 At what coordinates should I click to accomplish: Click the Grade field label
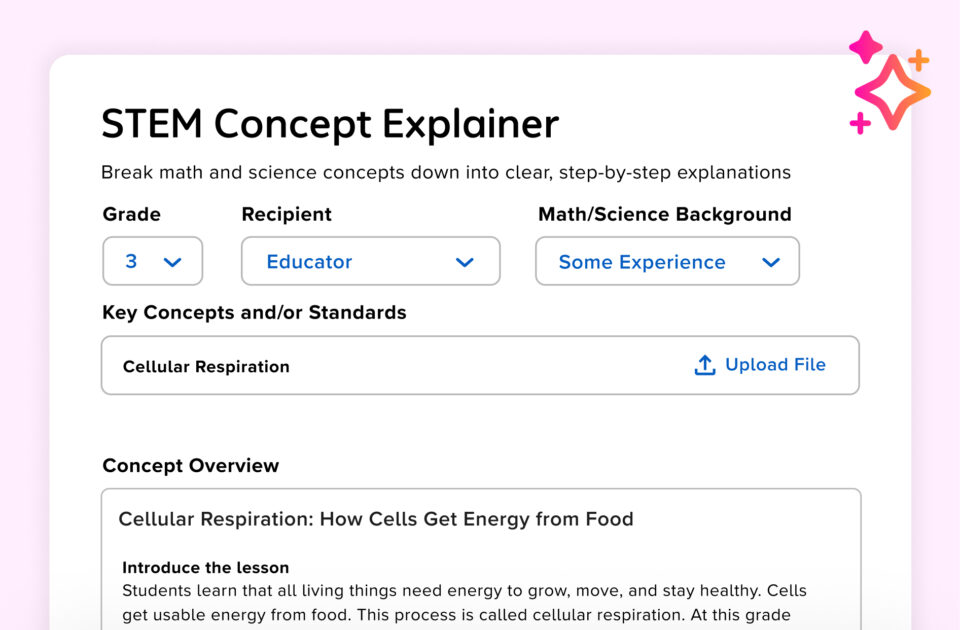pos(130,214)
